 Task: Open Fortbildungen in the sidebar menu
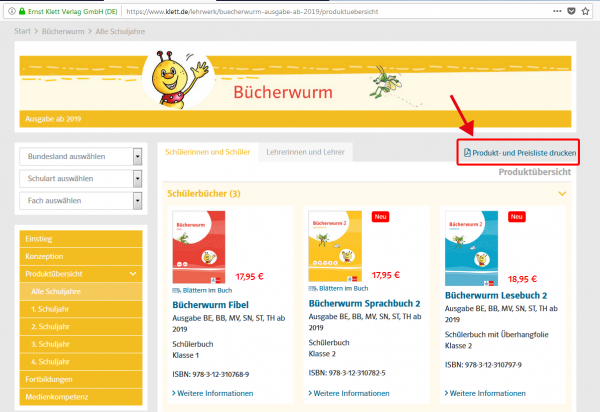[81, 379]
